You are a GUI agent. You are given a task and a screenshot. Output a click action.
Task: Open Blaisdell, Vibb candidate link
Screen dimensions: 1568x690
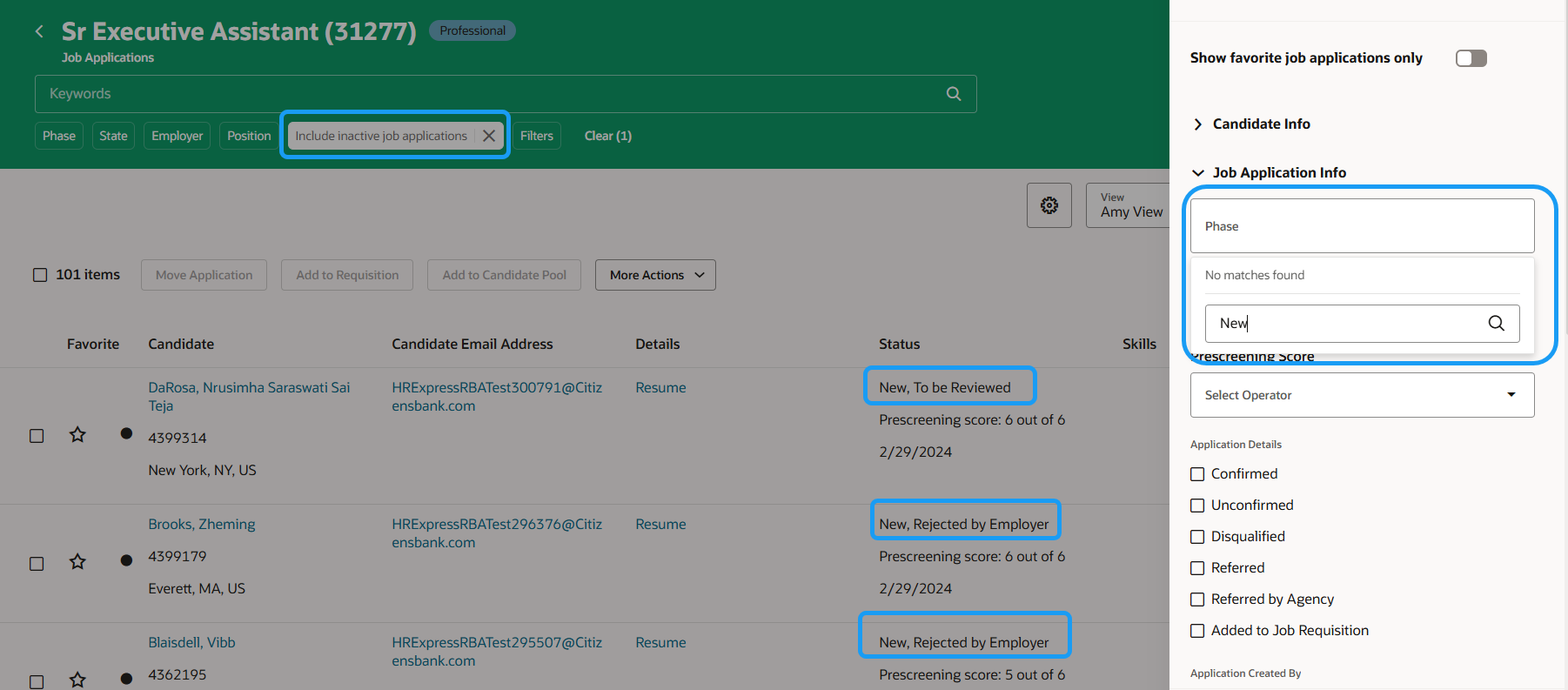click(191, 643)
